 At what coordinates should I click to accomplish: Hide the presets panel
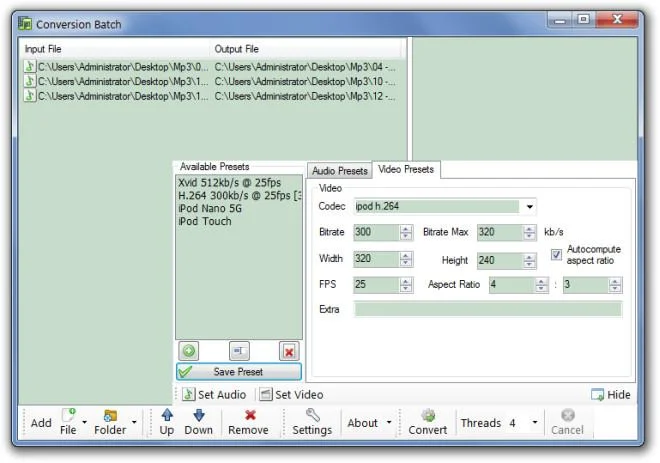coord(611,394)
